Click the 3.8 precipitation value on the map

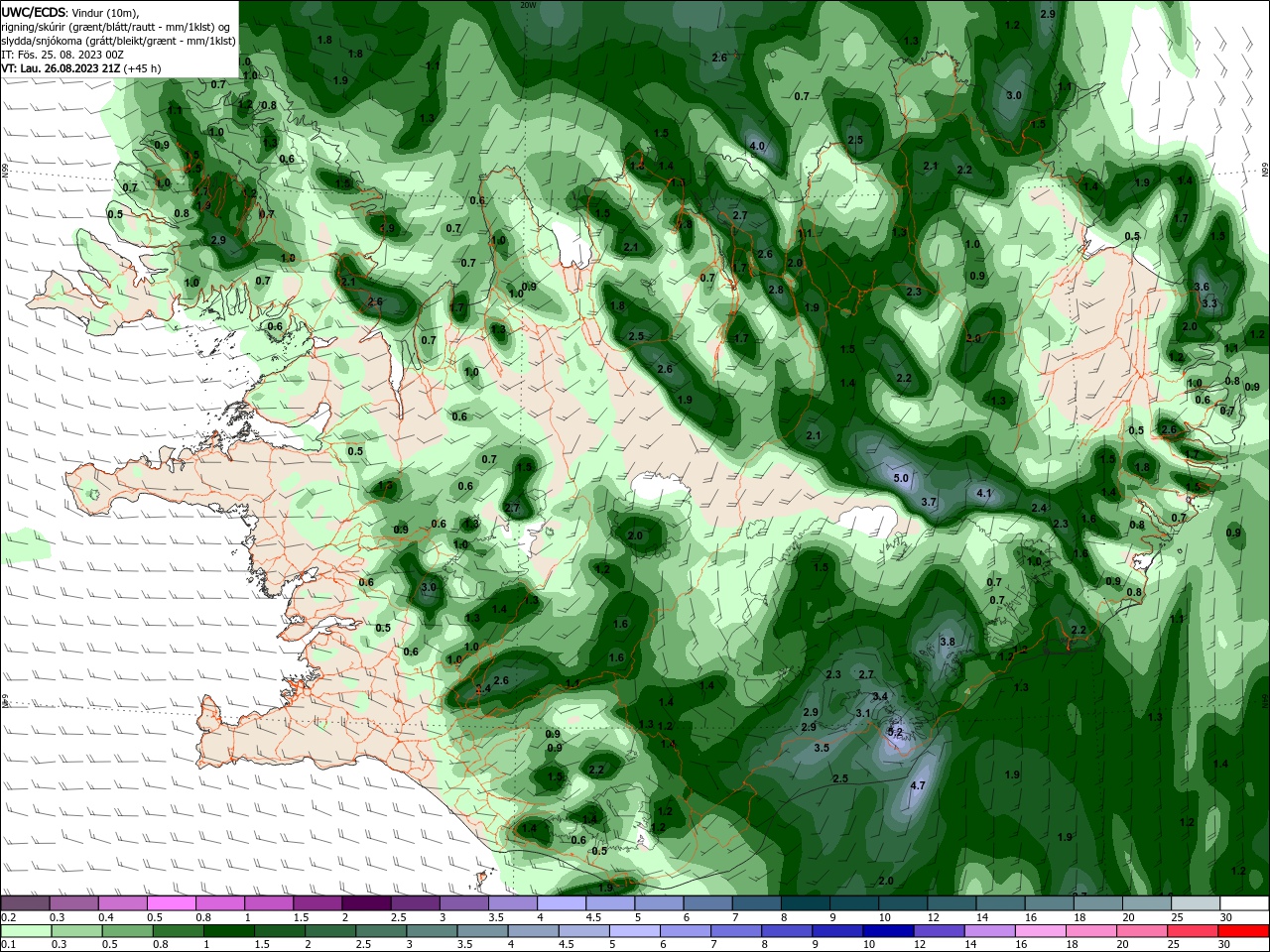(x=948, y=642)
